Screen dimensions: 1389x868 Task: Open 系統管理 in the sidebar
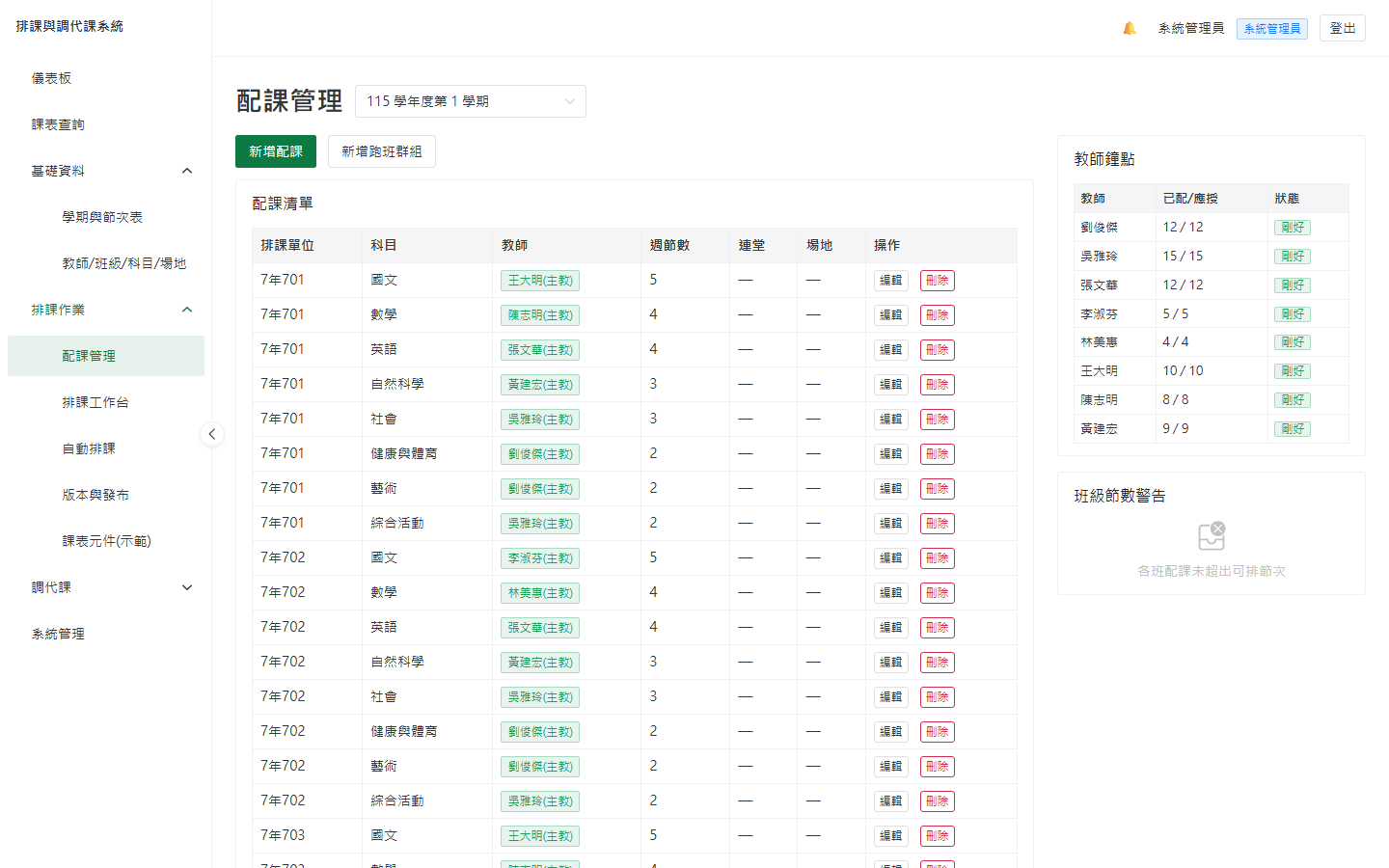coord(106,634)
